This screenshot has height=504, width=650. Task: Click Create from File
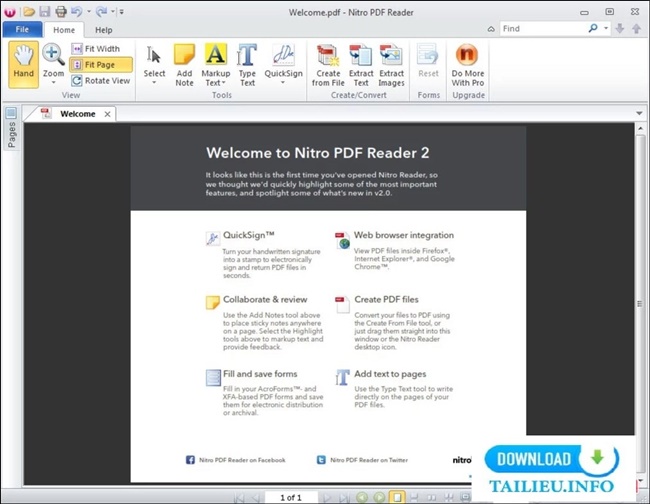click(x=328, y=65)
